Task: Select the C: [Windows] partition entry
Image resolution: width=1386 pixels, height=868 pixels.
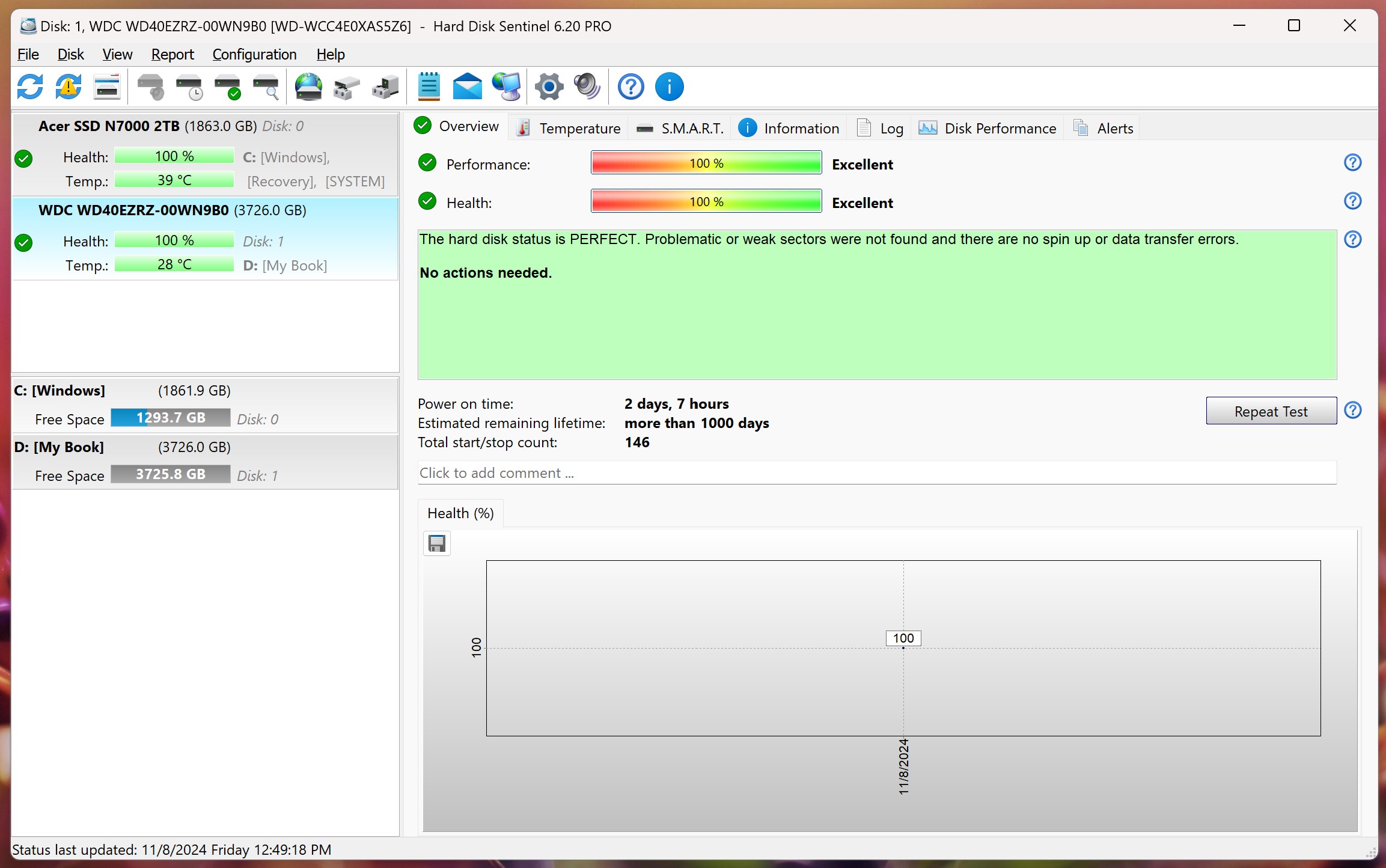Action: click(x=205, y=405)
